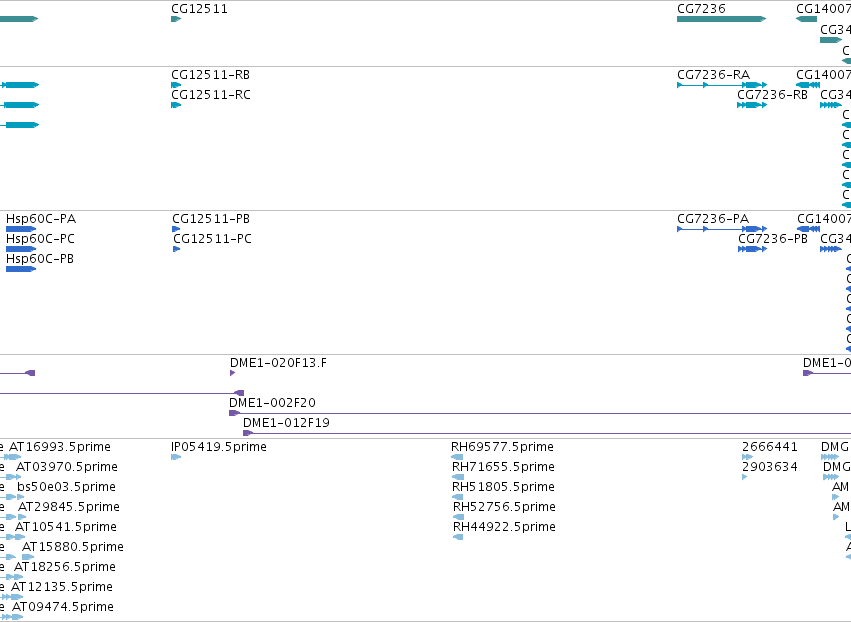Select the Hsp60C-PC protein label
851x622 pixels.
[40, 239]
